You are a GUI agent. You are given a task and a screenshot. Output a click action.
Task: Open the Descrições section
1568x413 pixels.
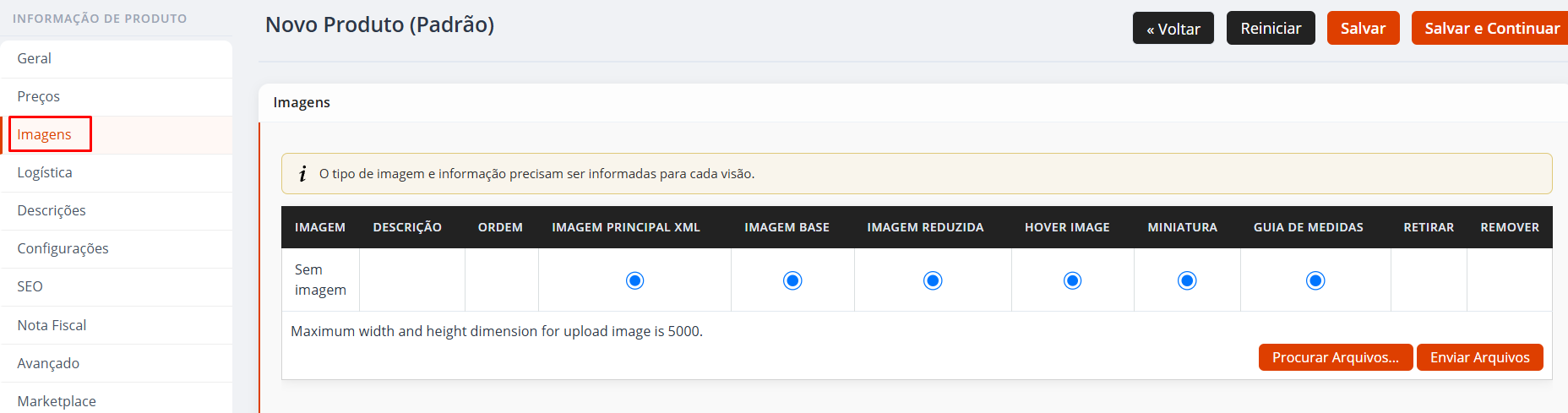click(x=117, y=211)
